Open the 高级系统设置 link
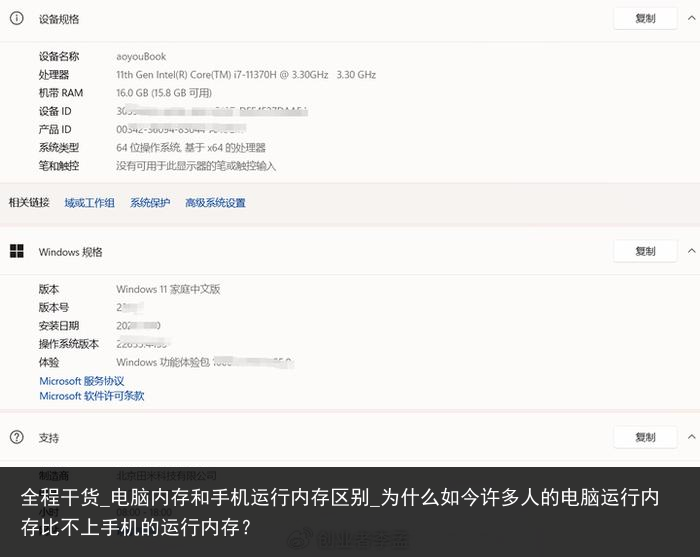Image resolution: width=700 pixels, height=557 pixels. [215, 203]
